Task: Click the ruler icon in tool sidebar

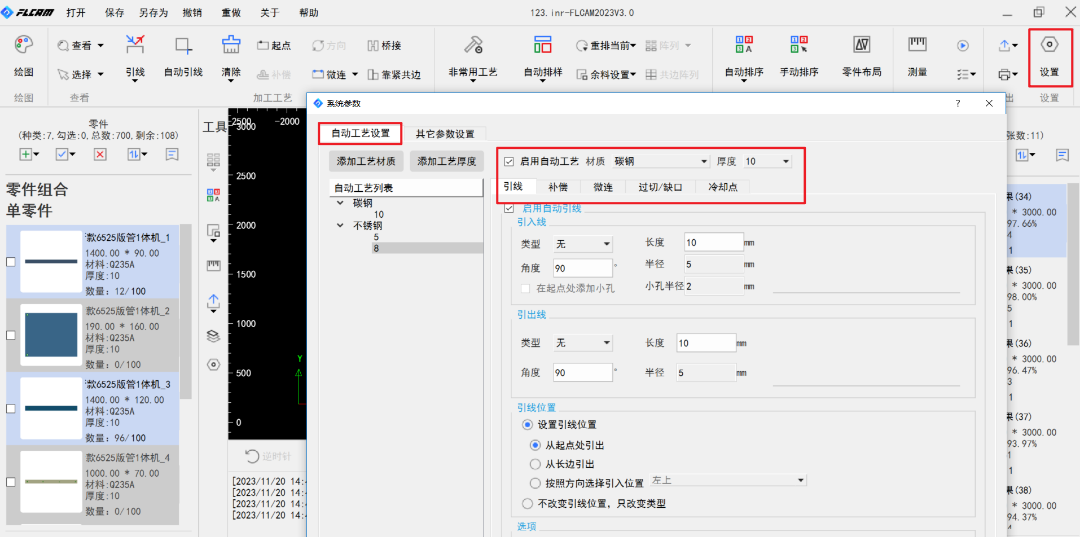Action: 214,265
